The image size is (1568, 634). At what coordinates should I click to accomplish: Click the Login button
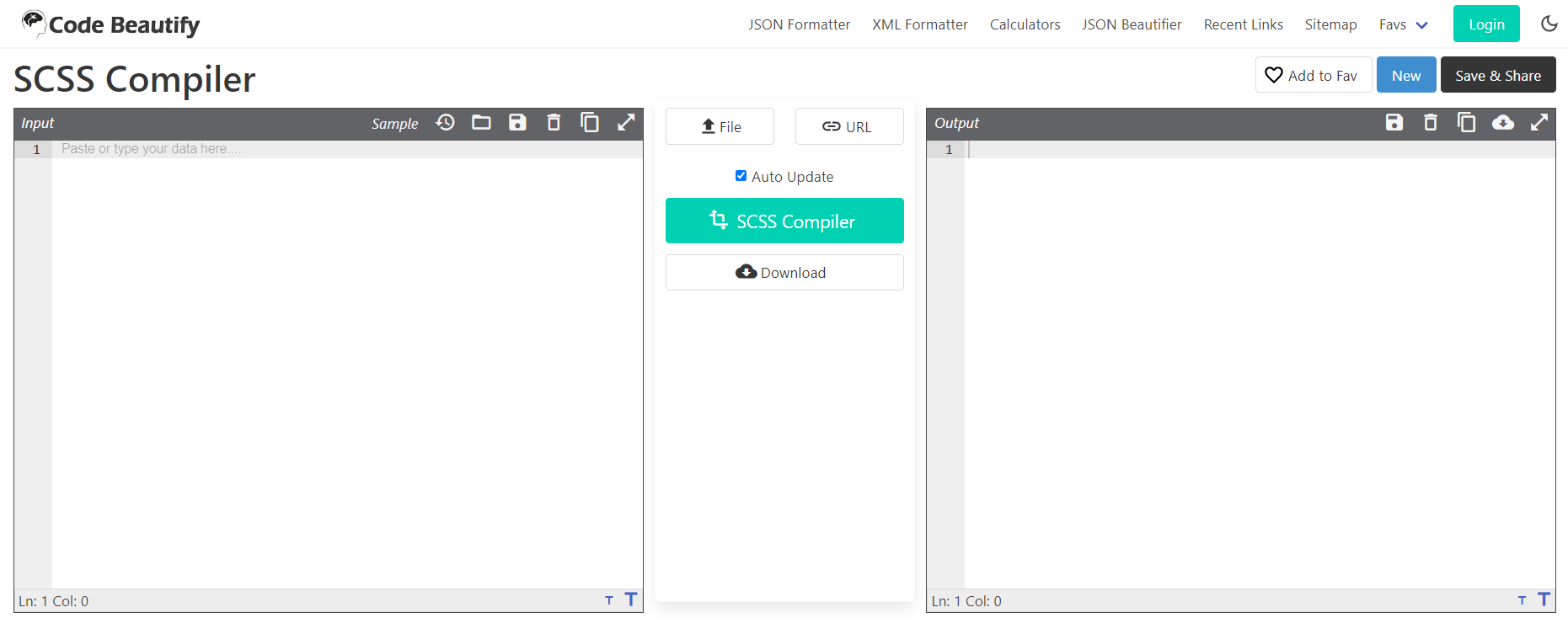click(x=1486, y=24)
